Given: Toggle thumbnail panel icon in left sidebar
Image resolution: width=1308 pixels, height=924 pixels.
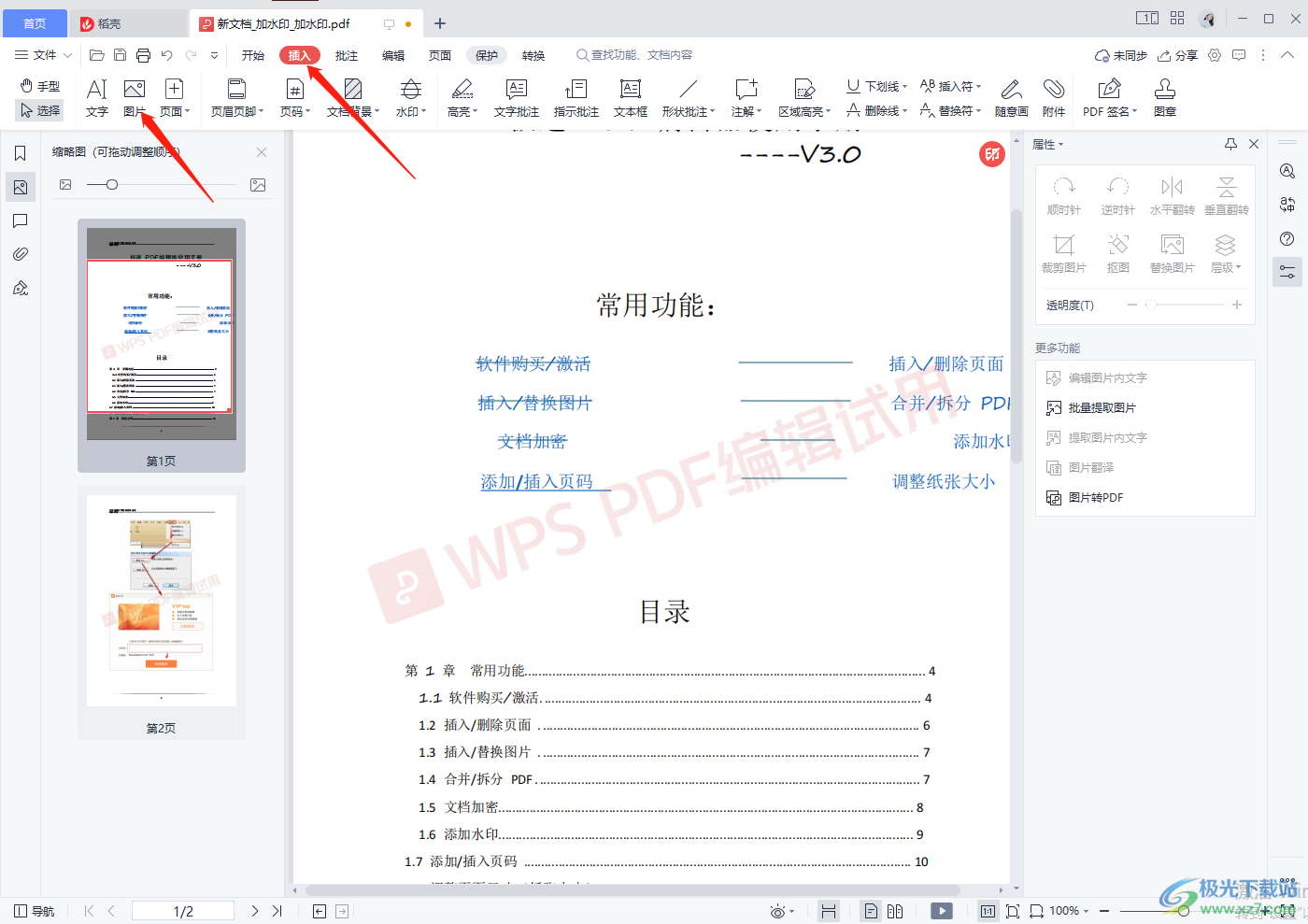Looking at the screenshot, I should click(21, 187).
